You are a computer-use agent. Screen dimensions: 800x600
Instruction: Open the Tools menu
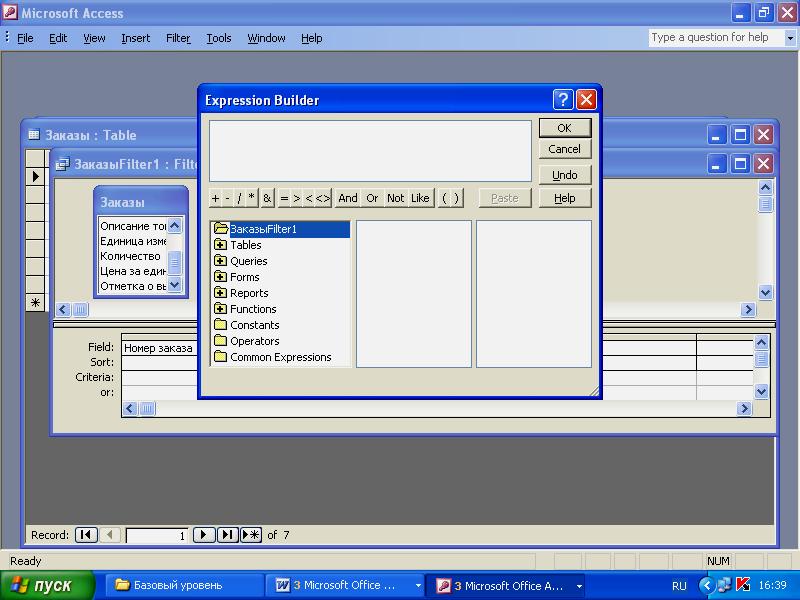pyautogui.click(x=219, y=38)
